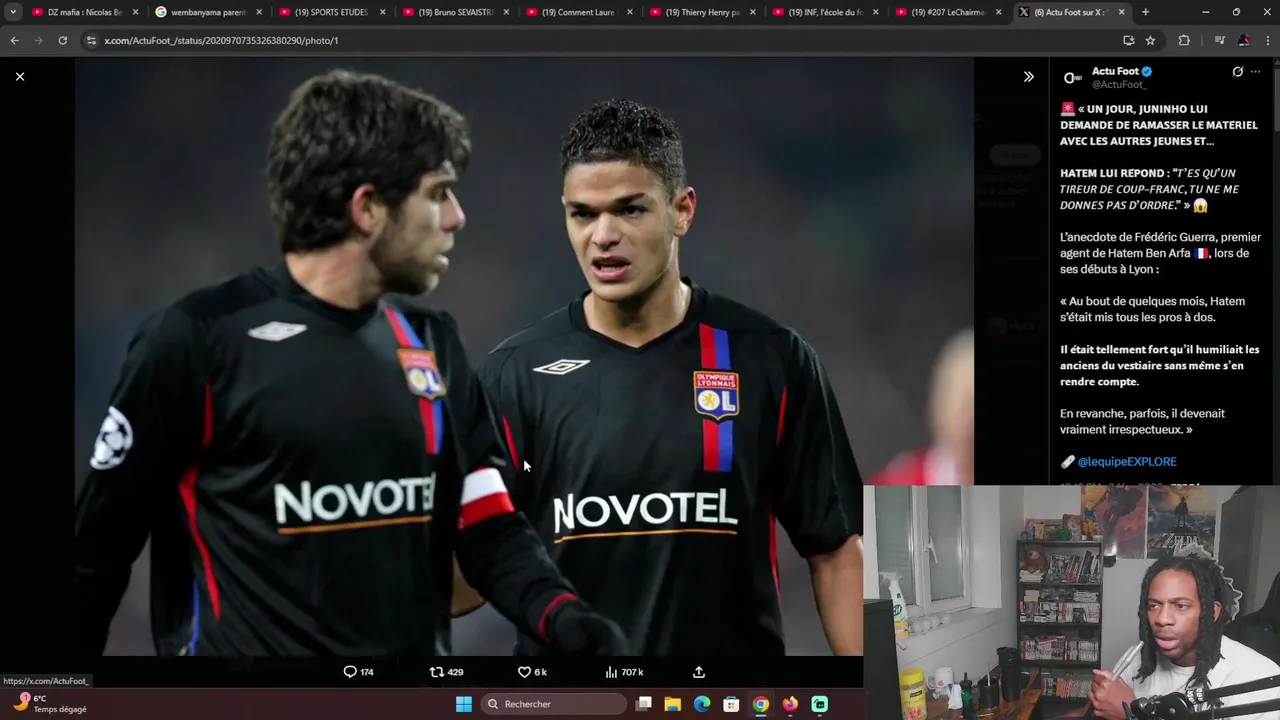This screenshot has width=1280, height=720.
Task: Switch to wembanyama parents Google tab
Action: (x=208, y=12)
